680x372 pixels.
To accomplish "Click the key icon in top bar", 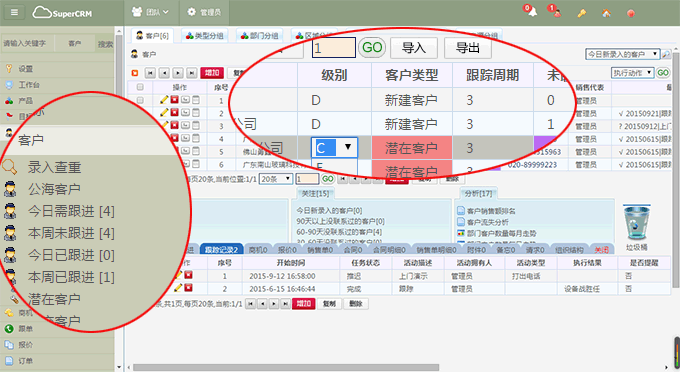I will pyautogui.click(x=582, y=13).
